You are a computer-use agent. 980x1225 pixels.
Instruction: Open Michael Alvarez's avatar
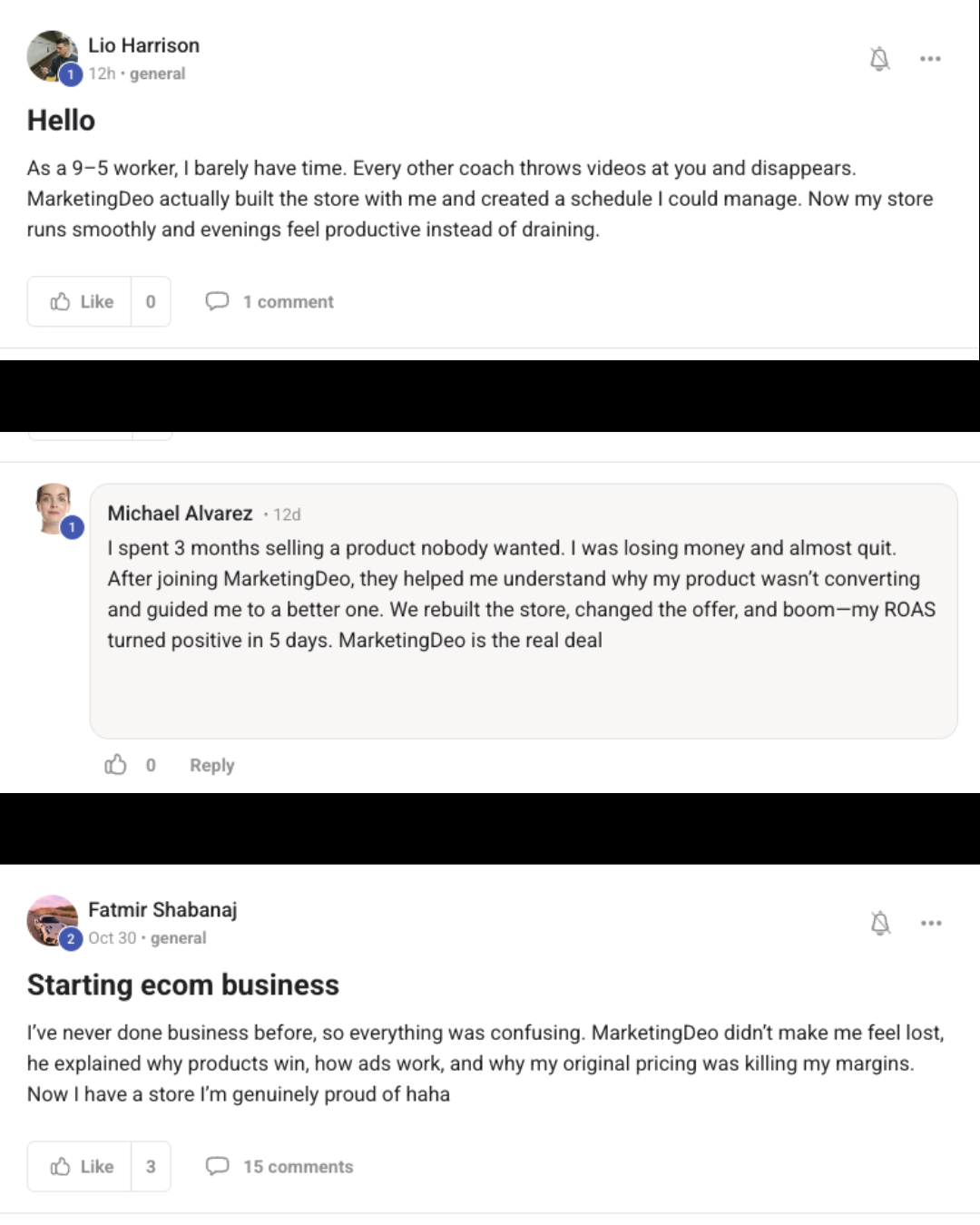tap(54, 507)
